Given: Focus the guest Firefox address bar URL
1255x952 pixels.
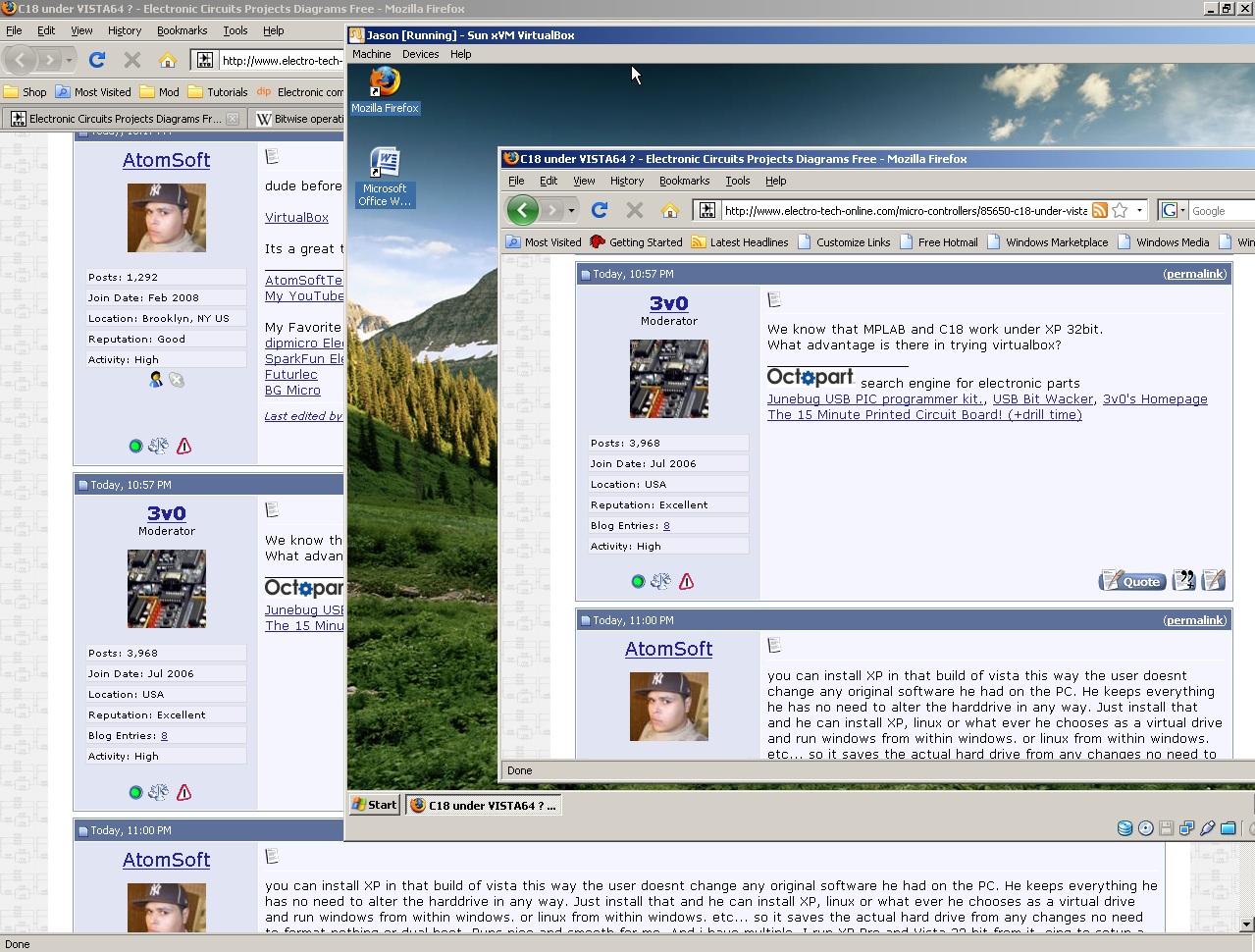Looking at the screenshot, I should (x=905, y=210).
